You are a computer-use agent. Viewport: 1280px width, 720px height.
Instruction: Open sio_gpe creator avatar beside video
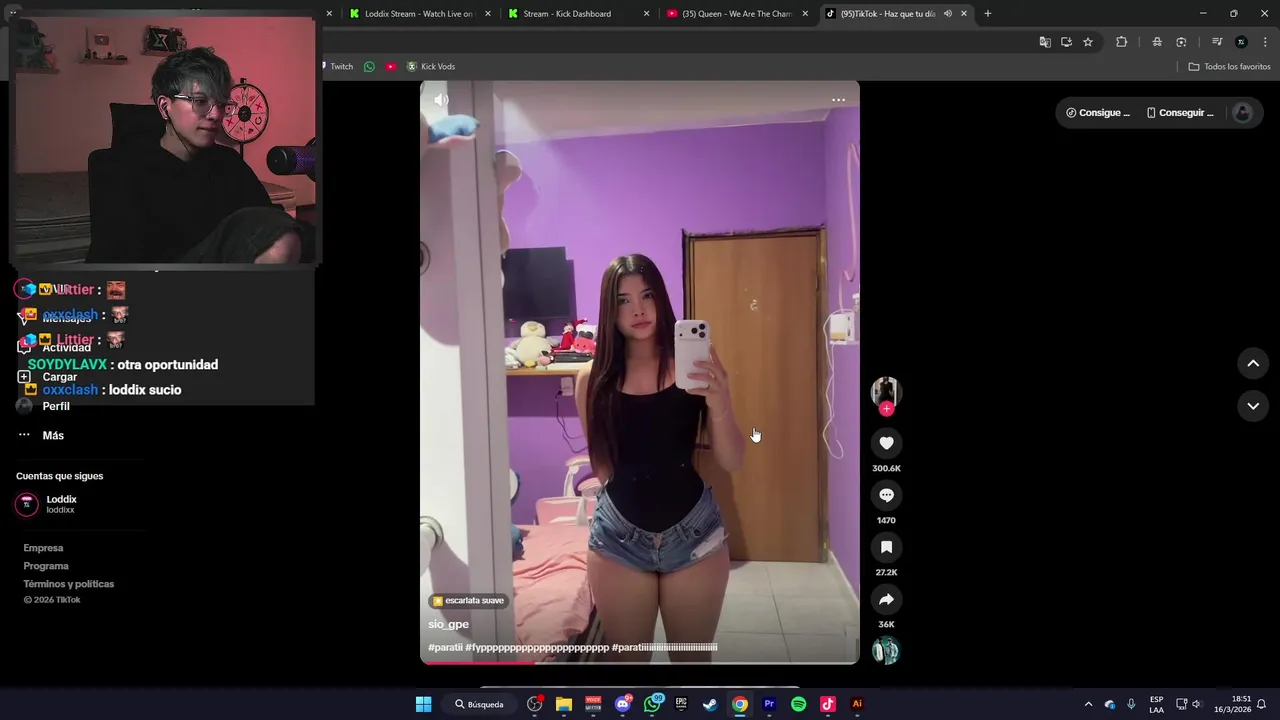pos(886,392)
